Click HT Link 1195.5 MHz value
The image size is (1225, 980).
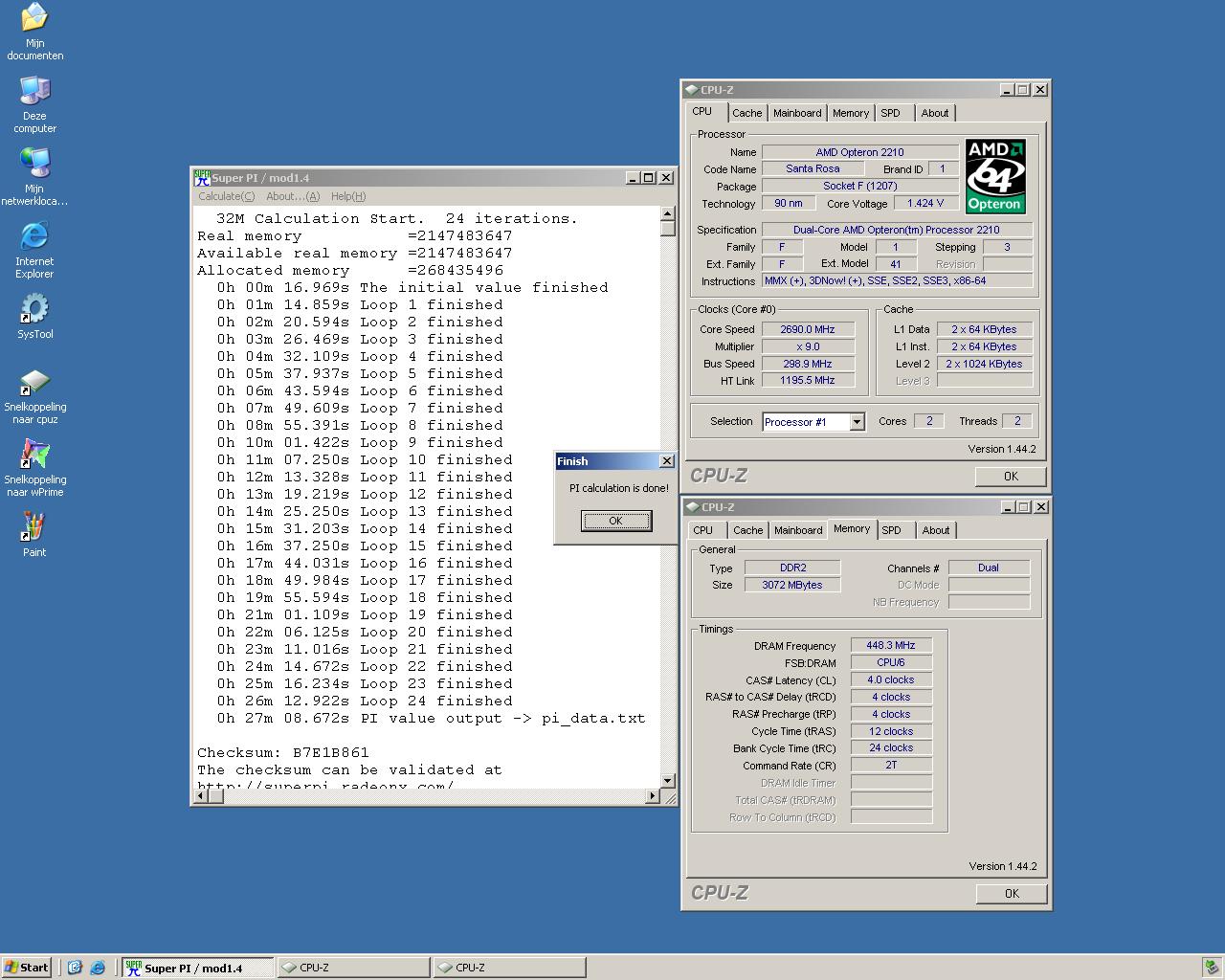pyautogui.click(x=808, y=381)
